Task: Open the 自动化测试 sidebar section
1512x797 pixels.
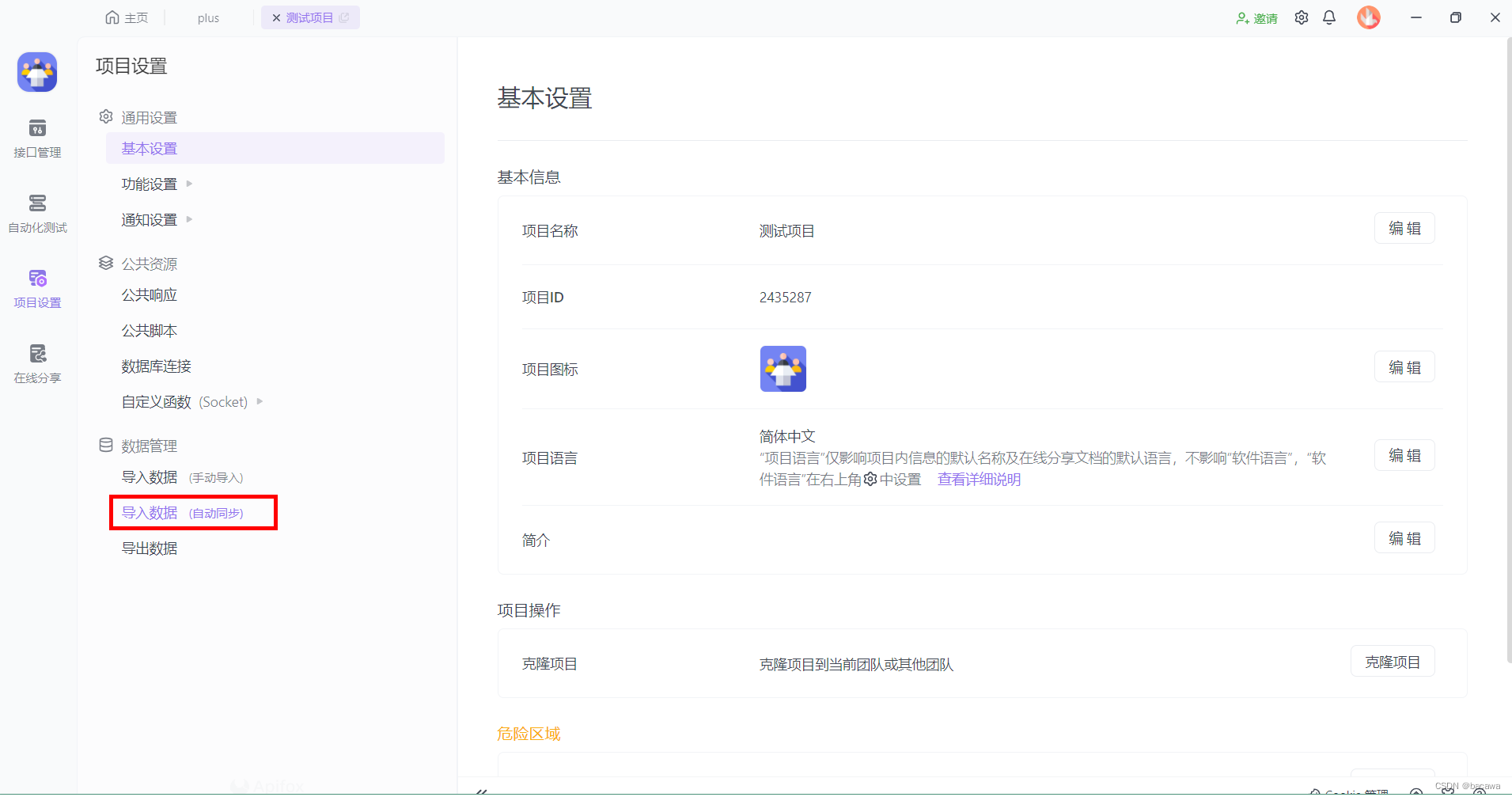Action: 37,213
